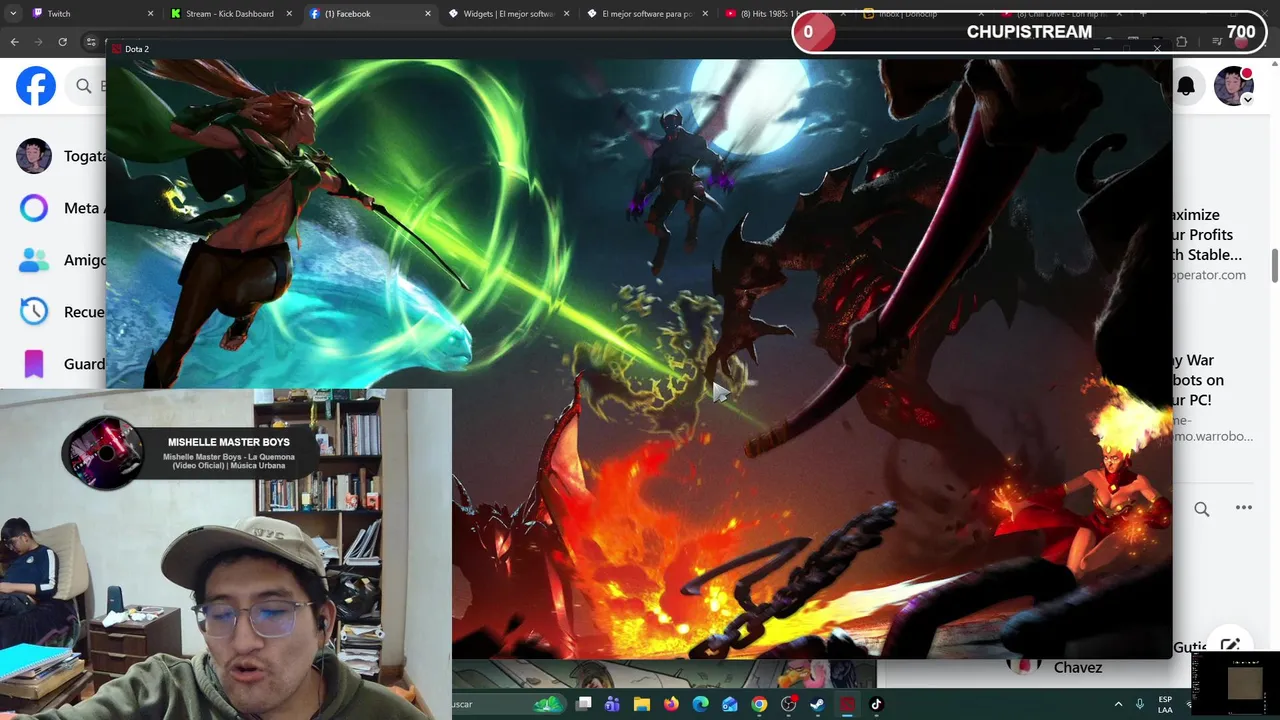The width and height of the screenshot is (1280, 720).
Task: Switch to El mejor software para tab
Action: point(647,14)
